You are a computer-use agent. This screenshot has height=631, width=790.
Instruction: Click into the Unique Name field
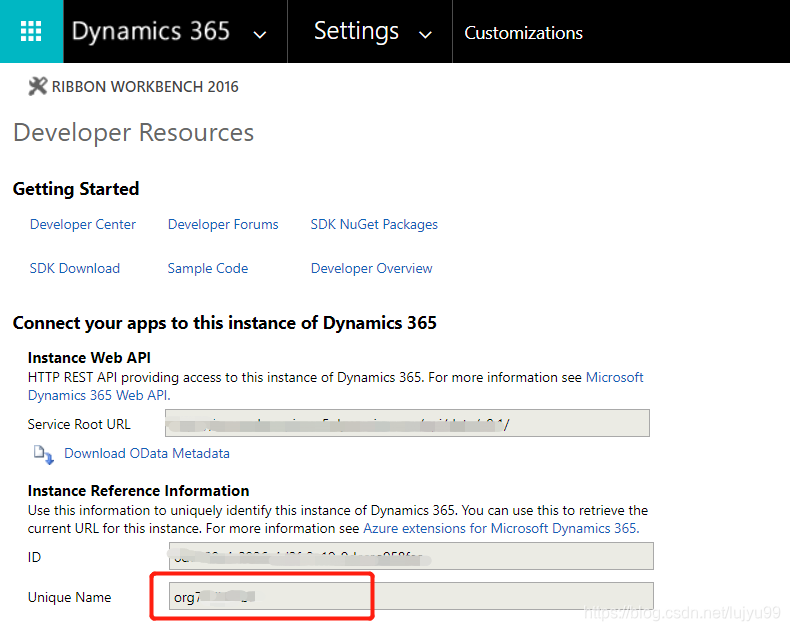click(411, 596)
